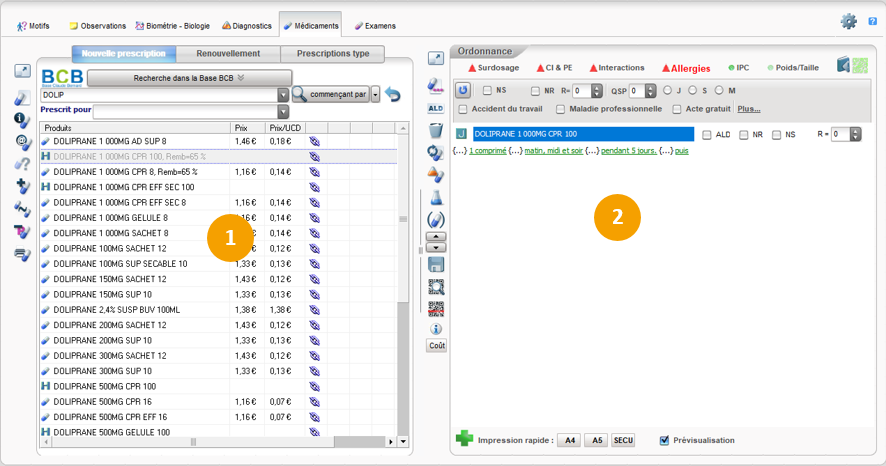Switch to the Prescriptions type tab

click(x=333, y=54)
